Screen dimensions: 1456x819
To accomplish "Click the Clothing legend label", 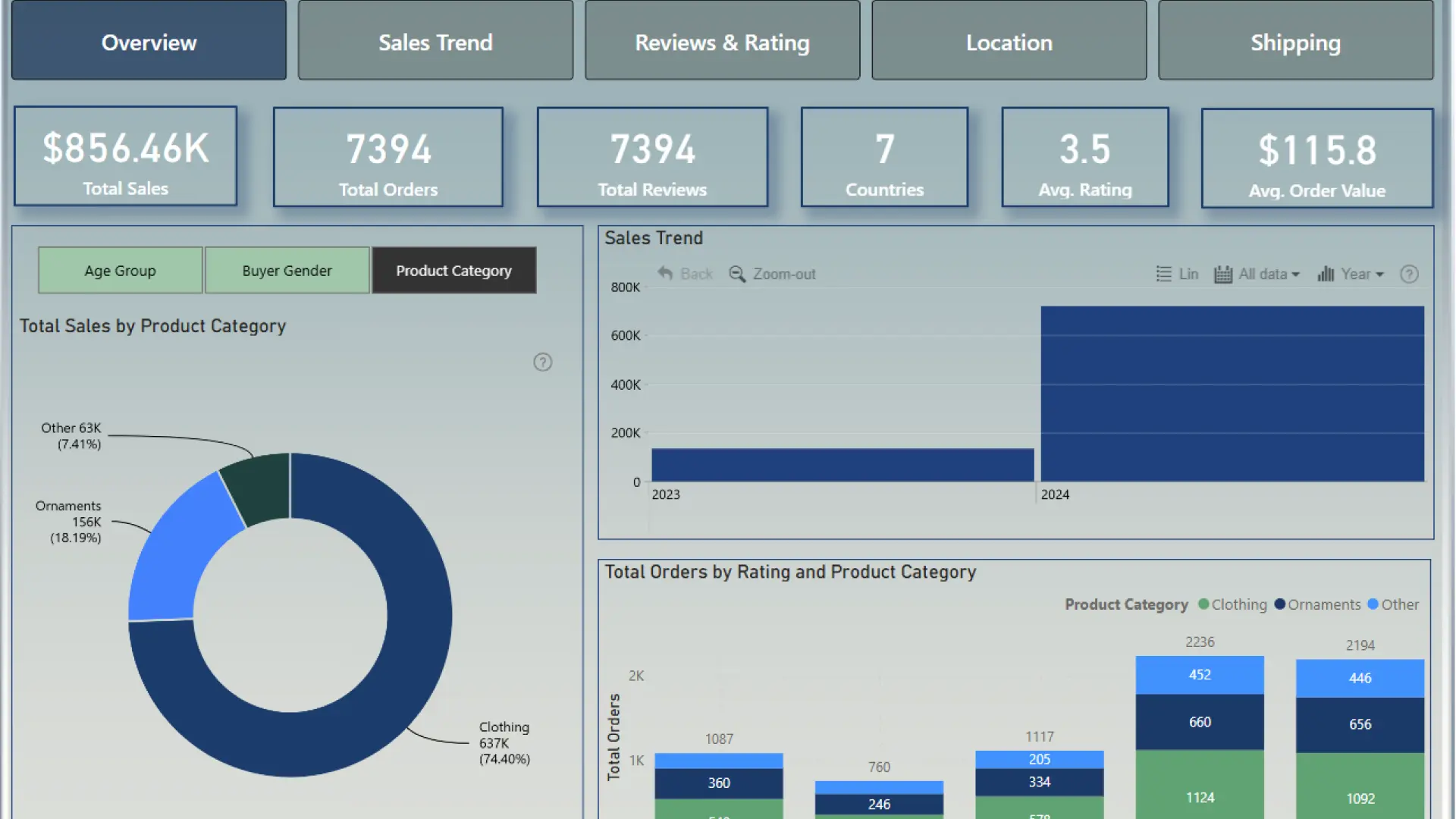I will point(1239,604).
